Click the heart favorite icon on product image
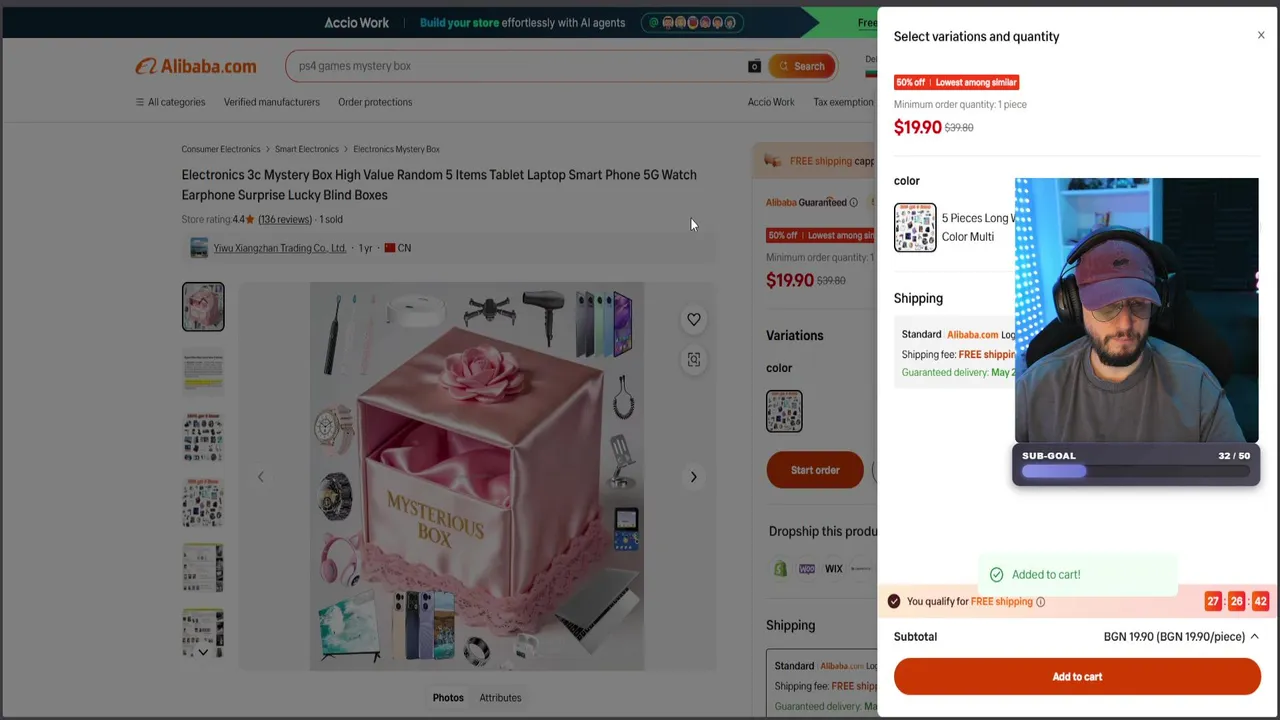1280x720 pixels. 694,319
